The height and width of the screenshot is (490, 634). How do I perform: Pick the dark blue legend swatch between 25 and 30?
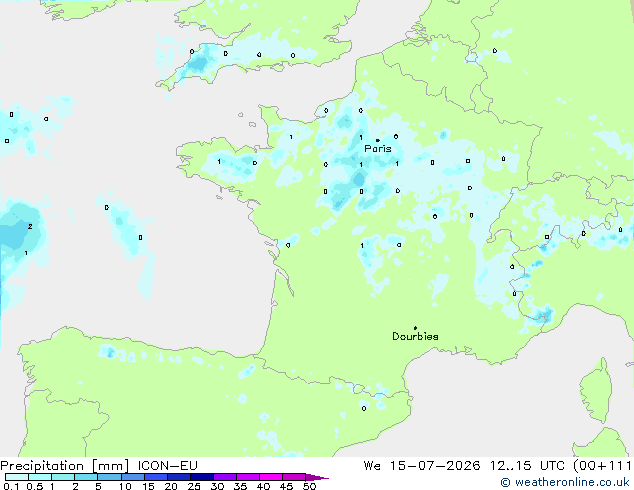pyautogui.click(x=202, y=477)
